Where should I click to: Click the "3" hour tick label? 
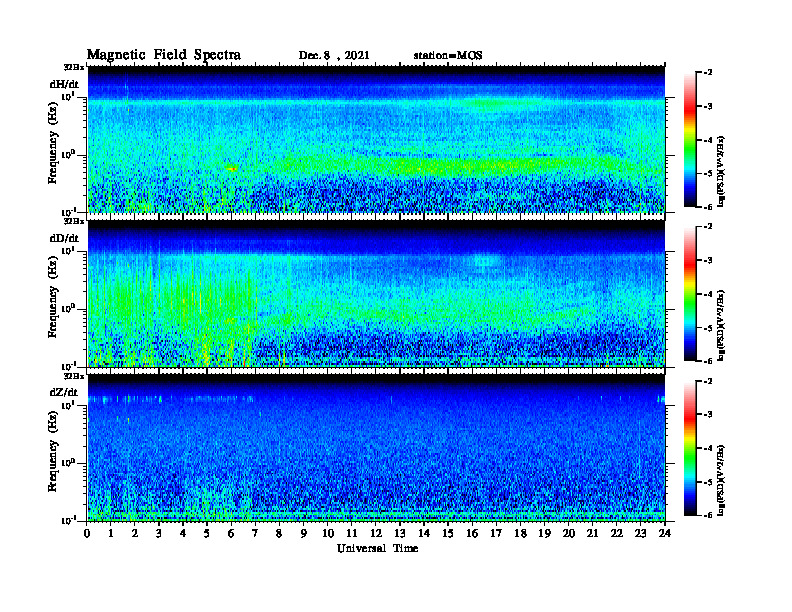coord(159,533)
